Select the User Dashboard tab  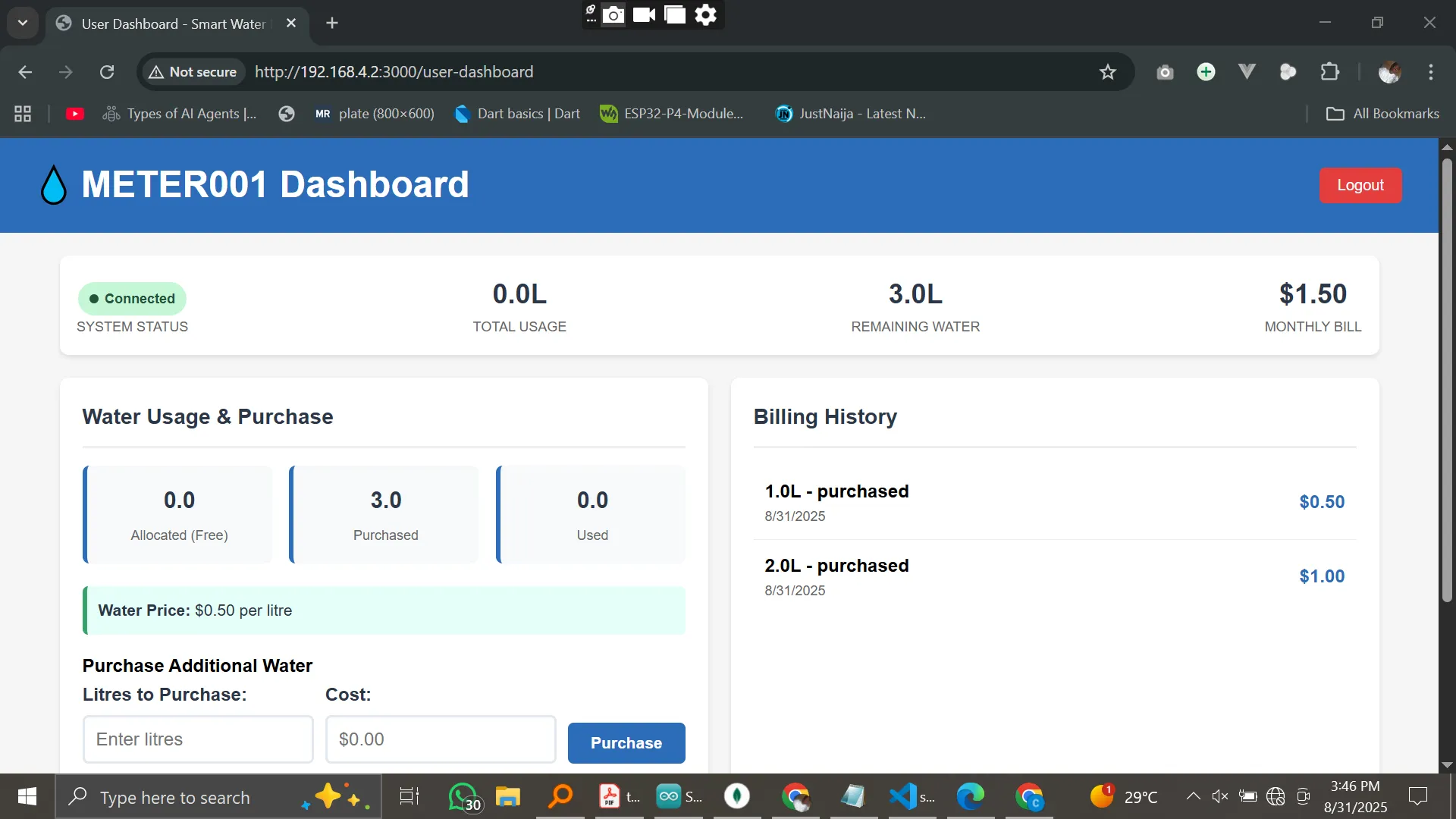click(174, 24)
